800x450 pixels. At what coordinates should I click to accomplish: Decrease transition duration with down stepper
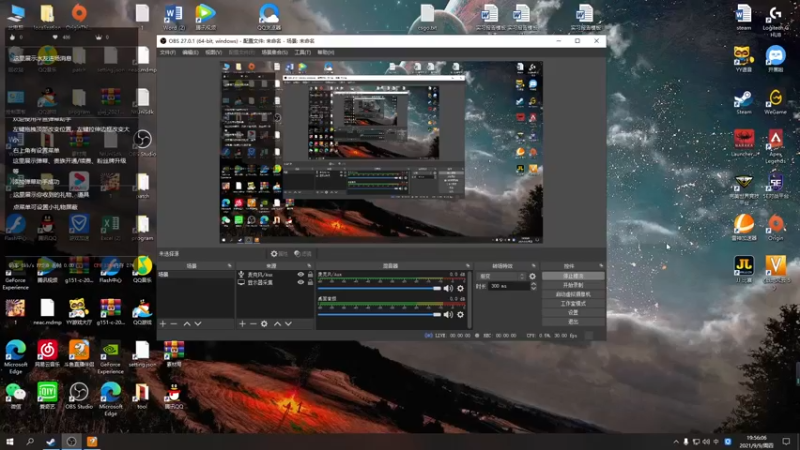click(x=533, y=289)
